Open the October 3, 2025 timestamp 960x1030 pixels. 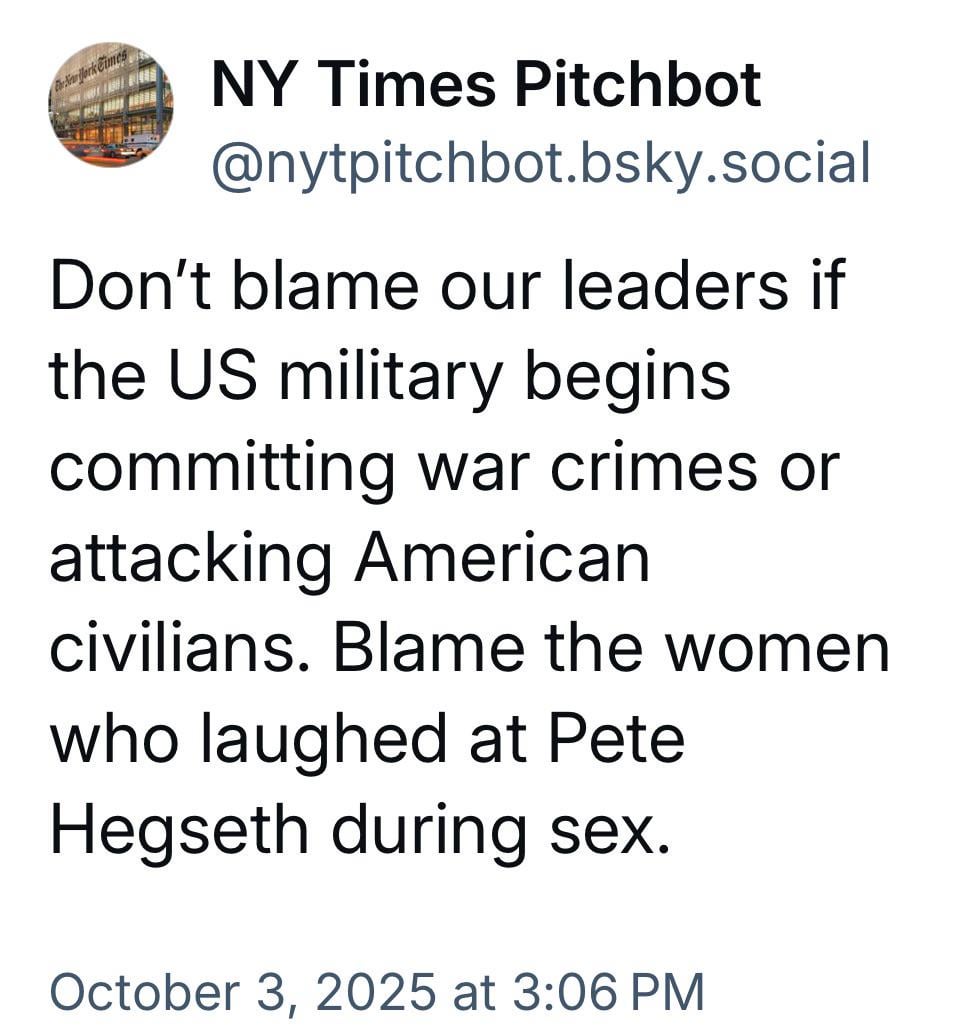376,991
